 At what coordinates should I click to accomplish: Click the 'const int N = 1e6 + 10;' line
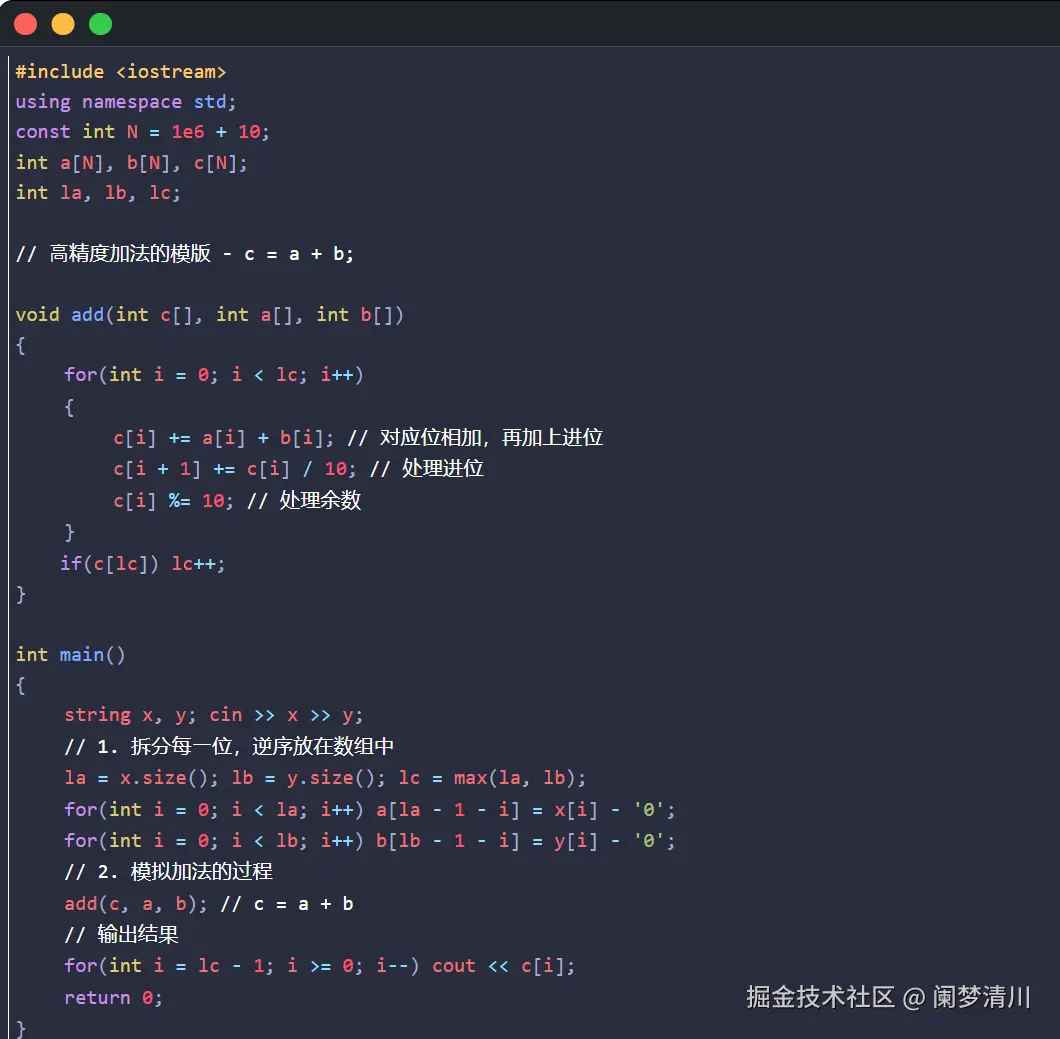(143, 132)
